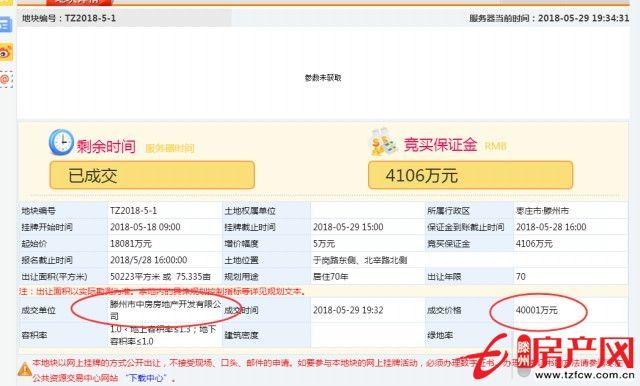This screenshot has width=640, height=386.
Task: Click the large yellow 4106万元 deposit box
Action: pos(471,175)
